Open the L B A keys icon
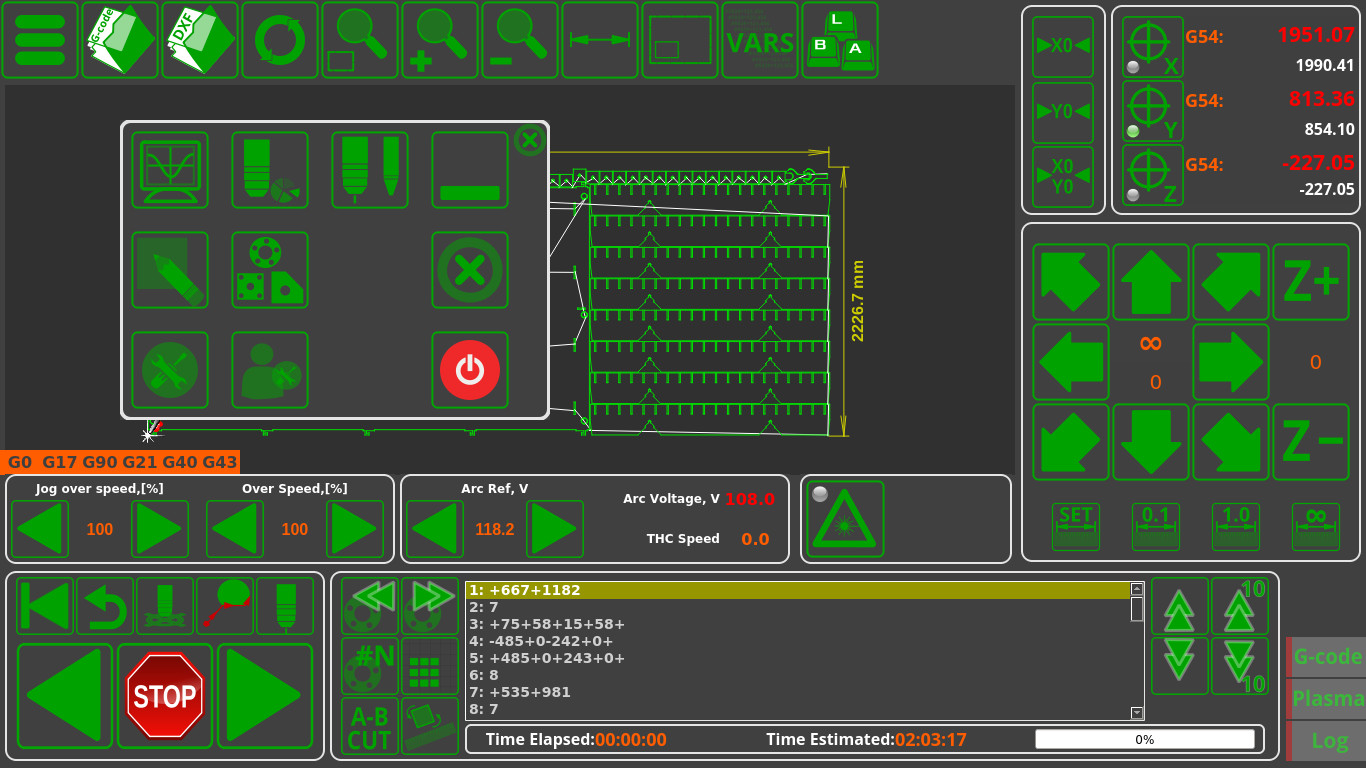 (840, 40)
